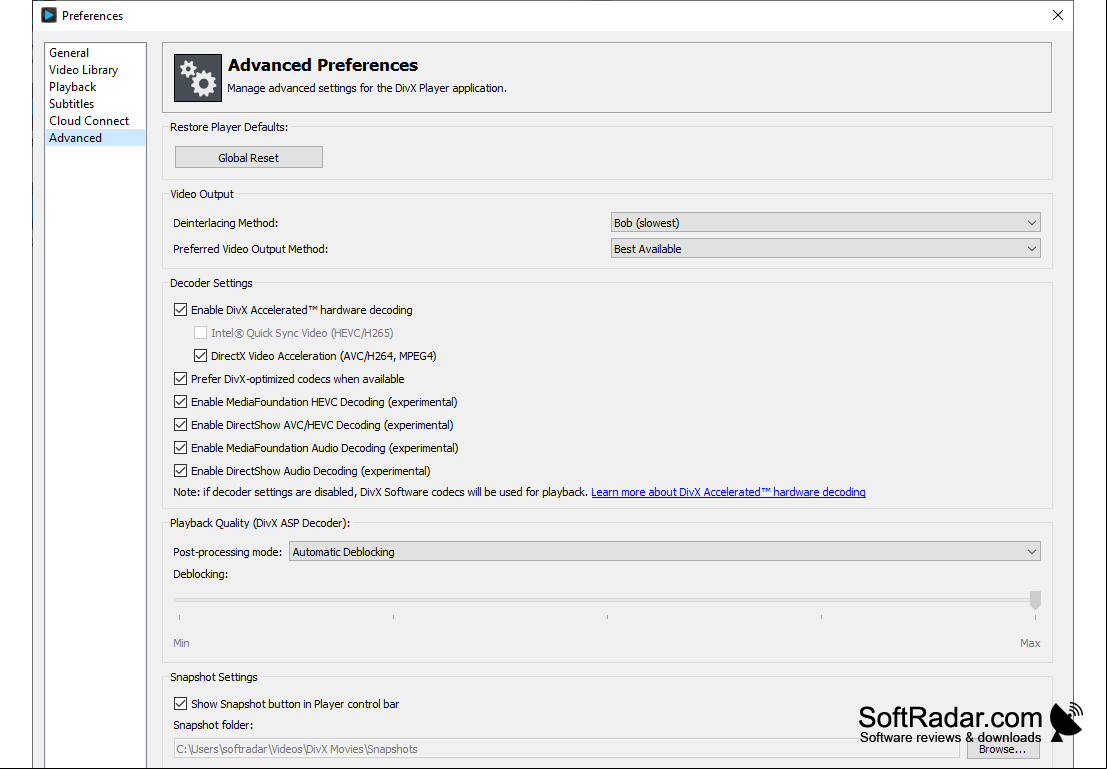Toggle DirectShow AVC/HEVC Decoding checkbox

181,425
